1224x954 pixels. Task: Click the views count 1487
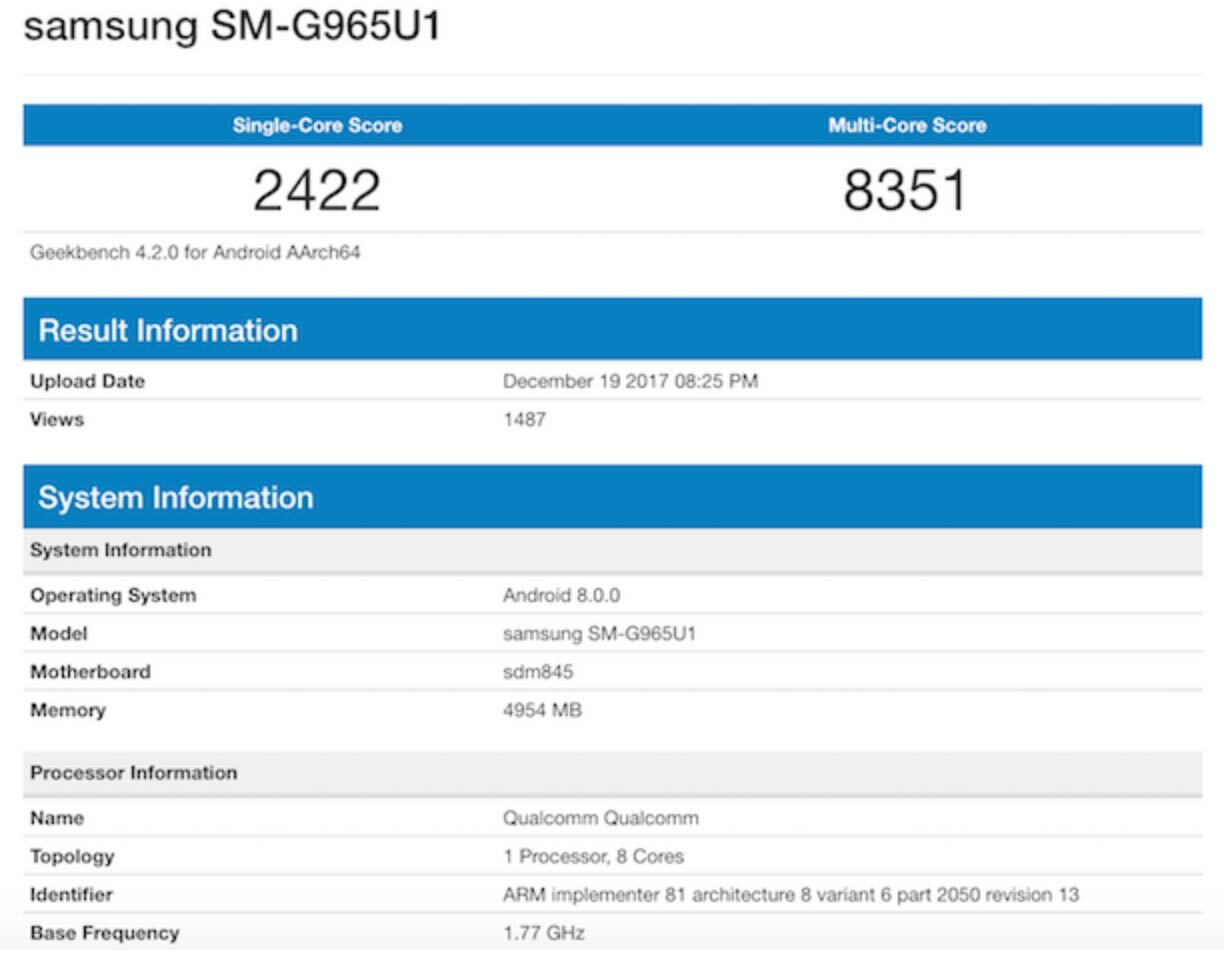tap(524, 419)
